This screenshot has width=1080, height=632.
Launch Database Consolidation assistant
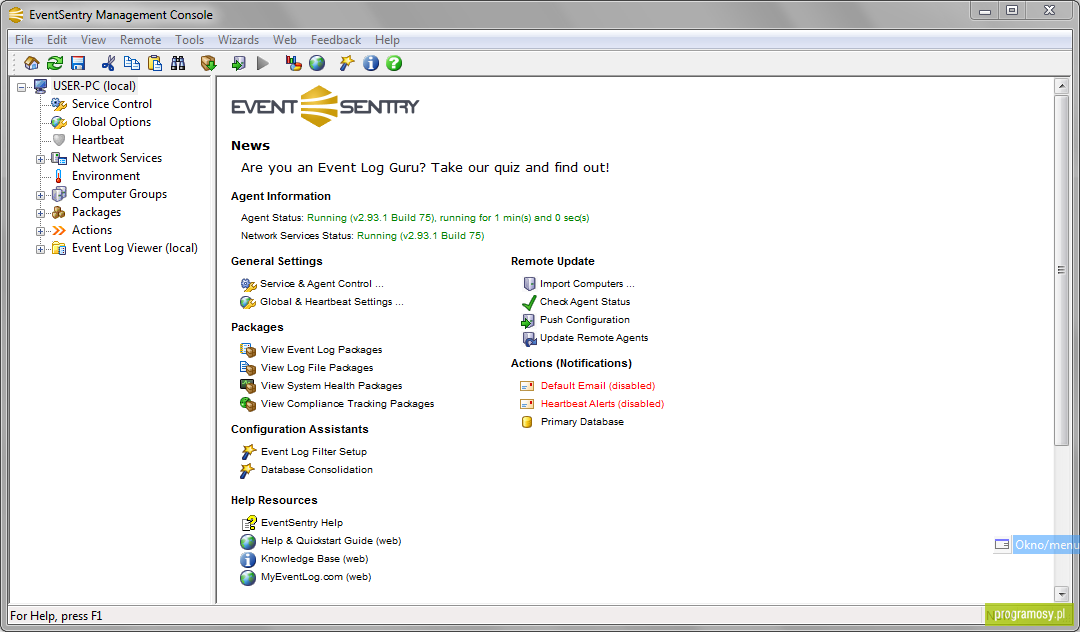(x=316, y=470)
